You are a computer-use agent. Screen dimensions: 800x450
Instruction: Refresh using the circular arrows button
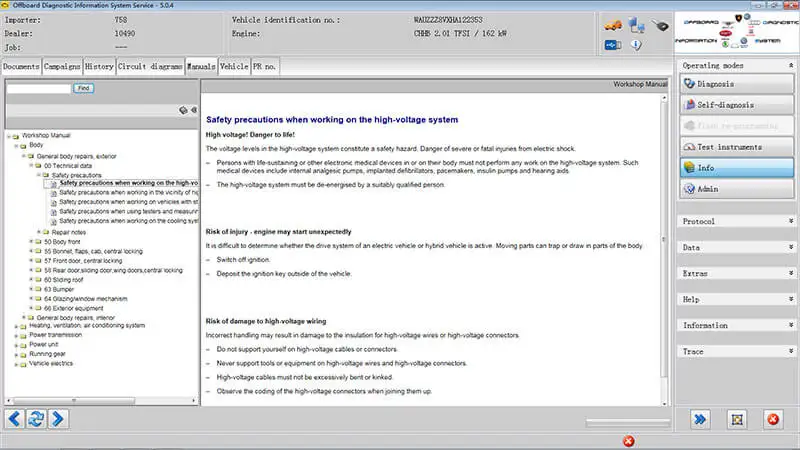(36, 419)
